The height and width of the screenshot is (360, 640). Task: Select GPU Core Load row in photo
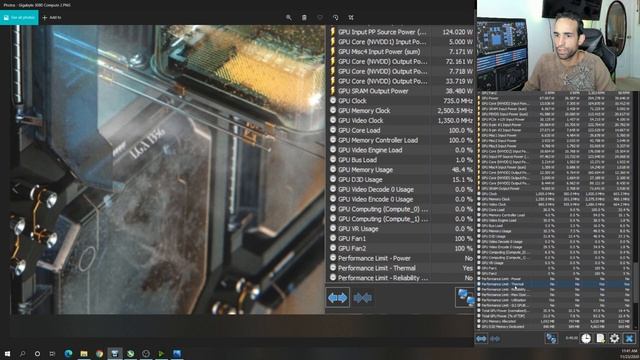coord(400,130)
